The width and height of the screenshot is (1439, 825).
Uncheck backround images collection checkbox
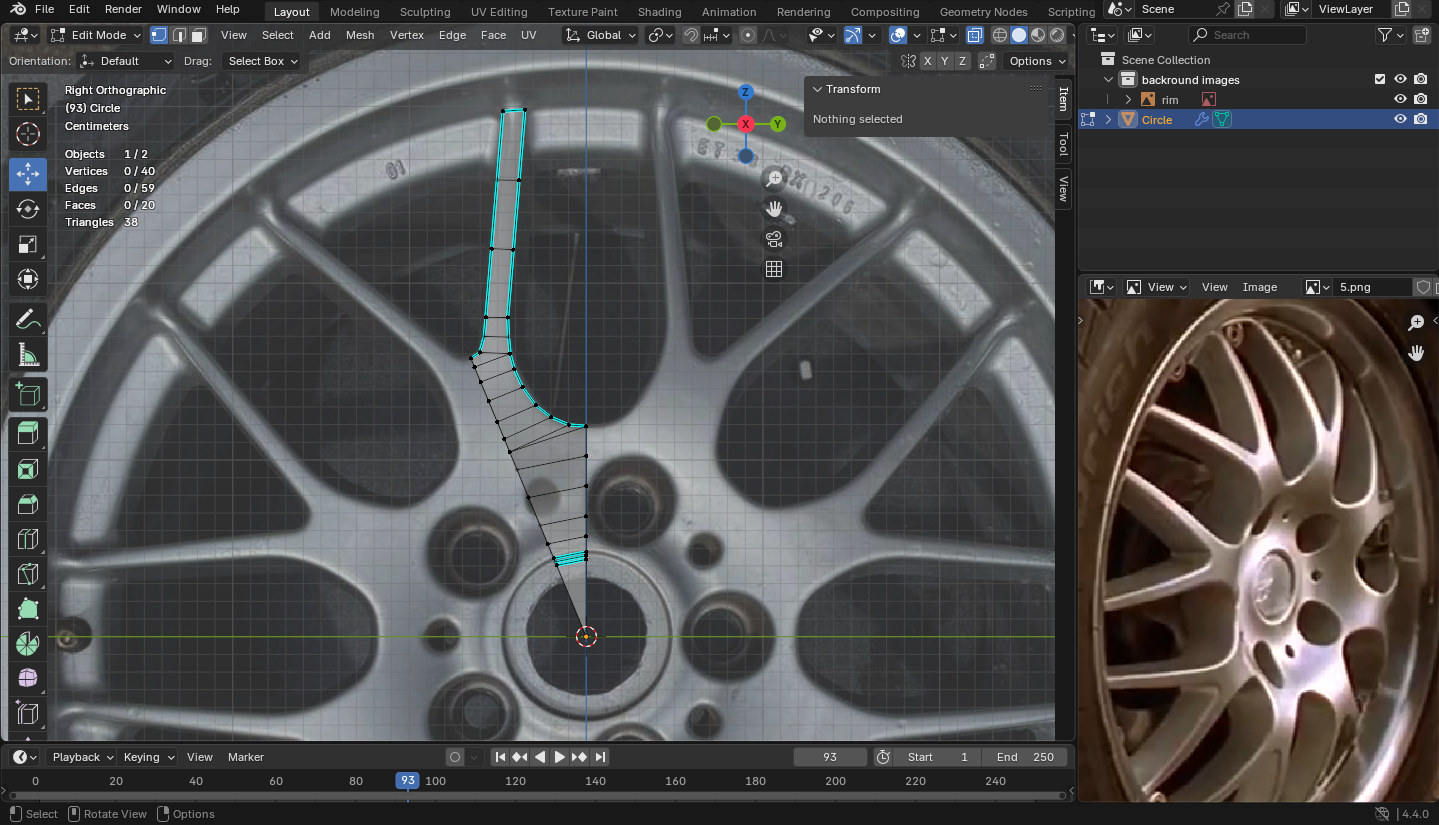point(1380,79)
